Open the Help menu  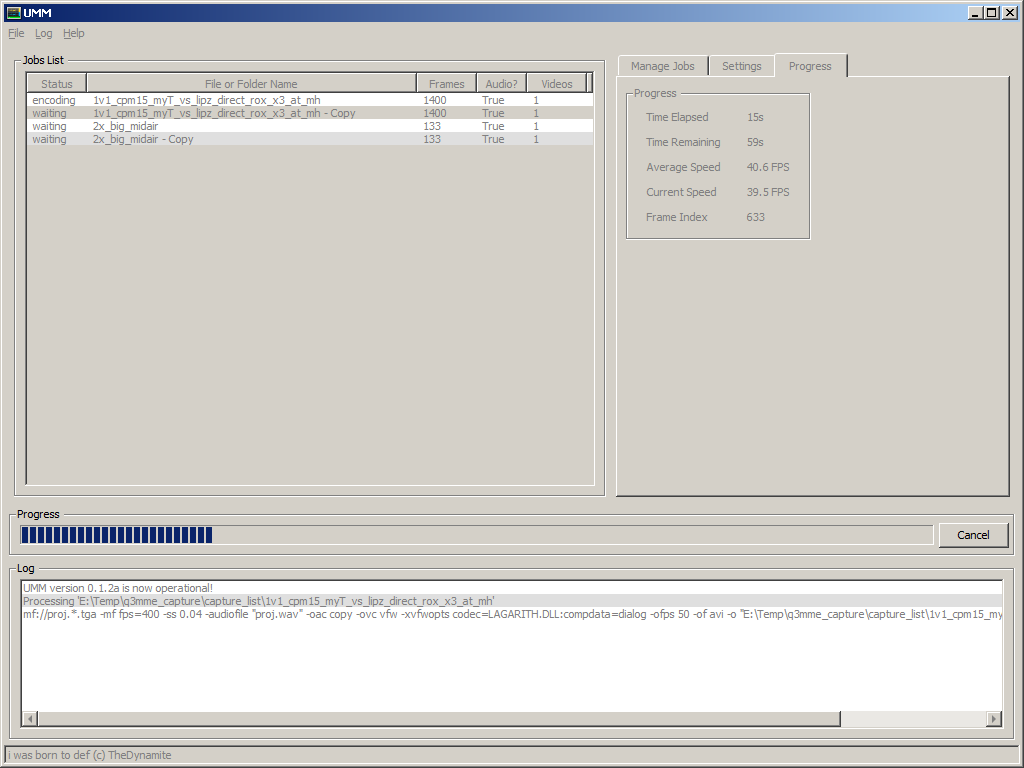click(x=74, y=33)
